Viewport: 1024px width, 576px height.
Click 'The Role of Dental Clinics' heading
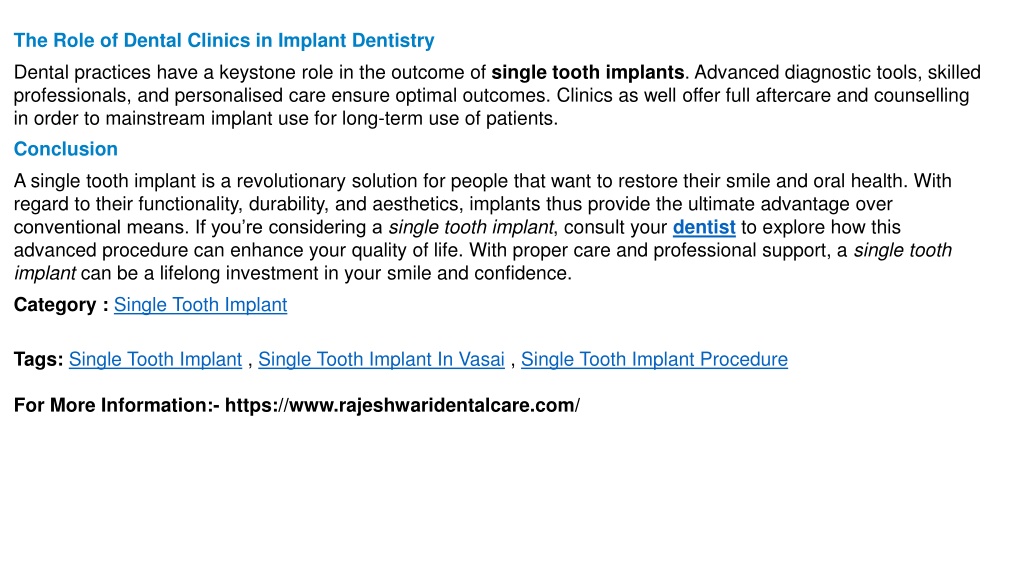coord(224,40)
